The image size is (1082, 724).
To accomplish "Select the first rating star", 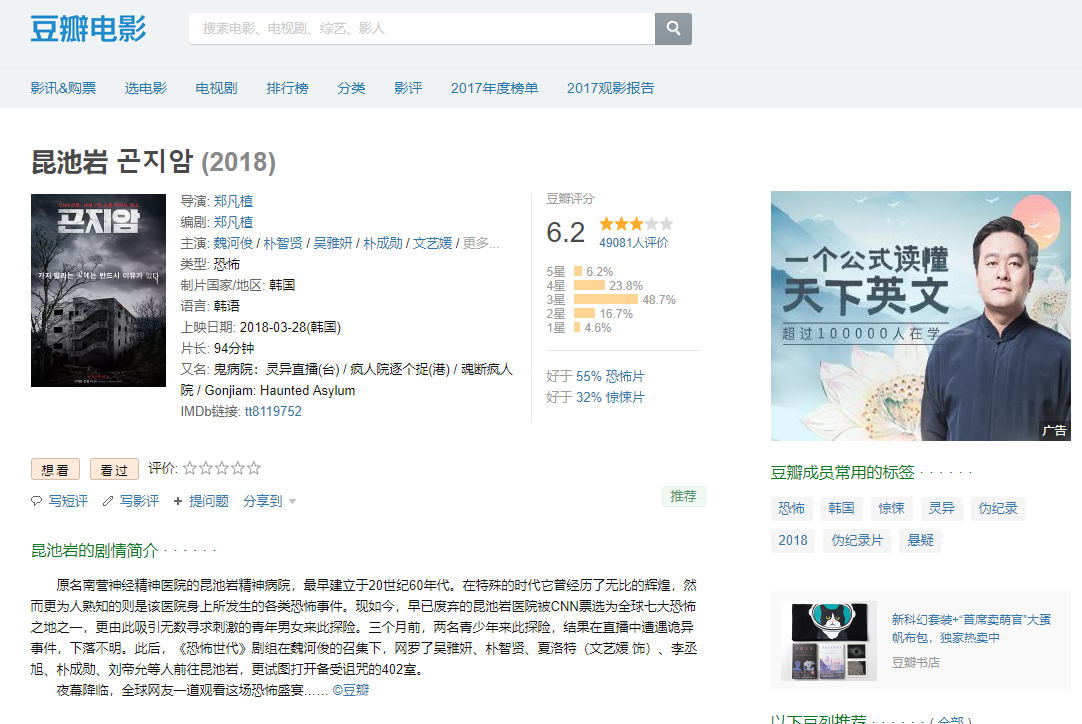I will [190, 468].
